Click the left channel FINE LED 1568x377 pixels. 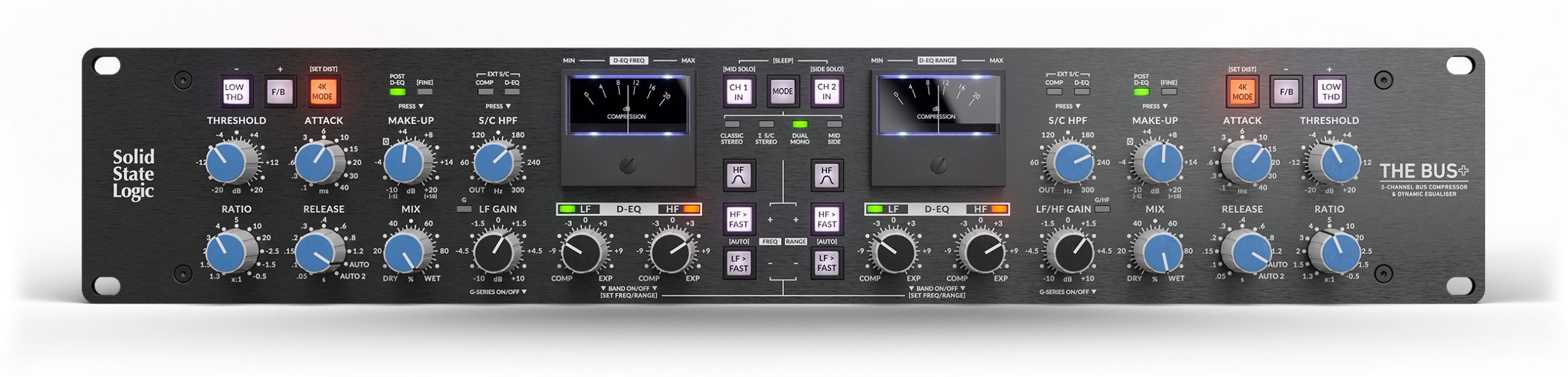tap(424, 92)
